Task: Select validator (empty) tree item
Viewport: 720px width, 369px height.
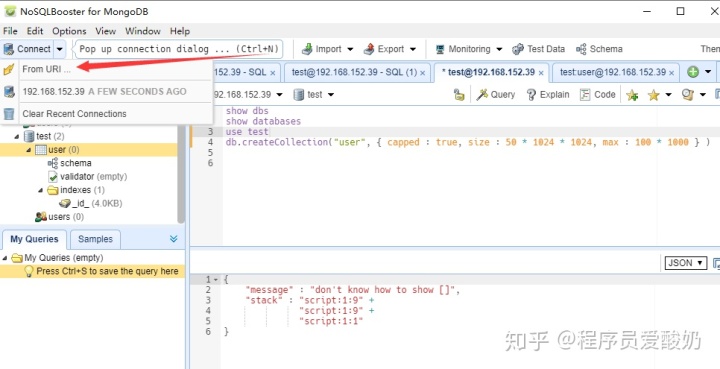Action: (94, 177)
